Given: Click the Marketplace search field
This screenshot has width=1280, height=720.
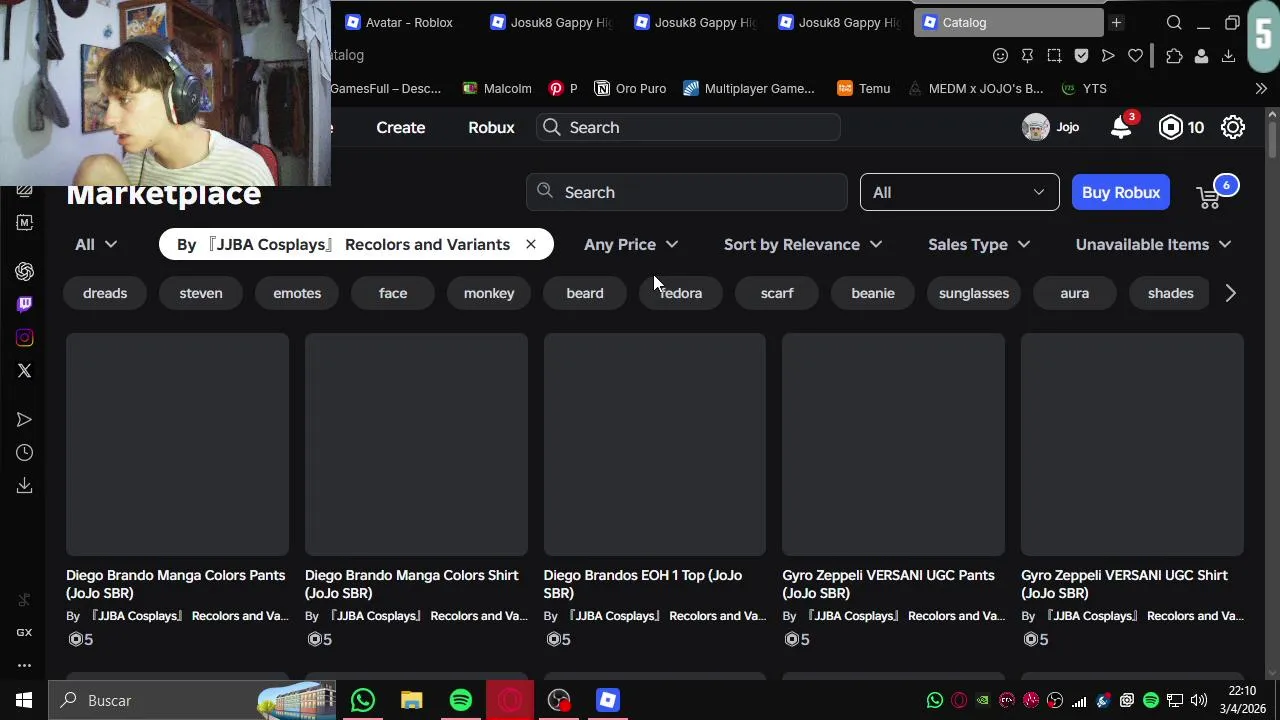Looking at the screenshot, I should 687,192.
